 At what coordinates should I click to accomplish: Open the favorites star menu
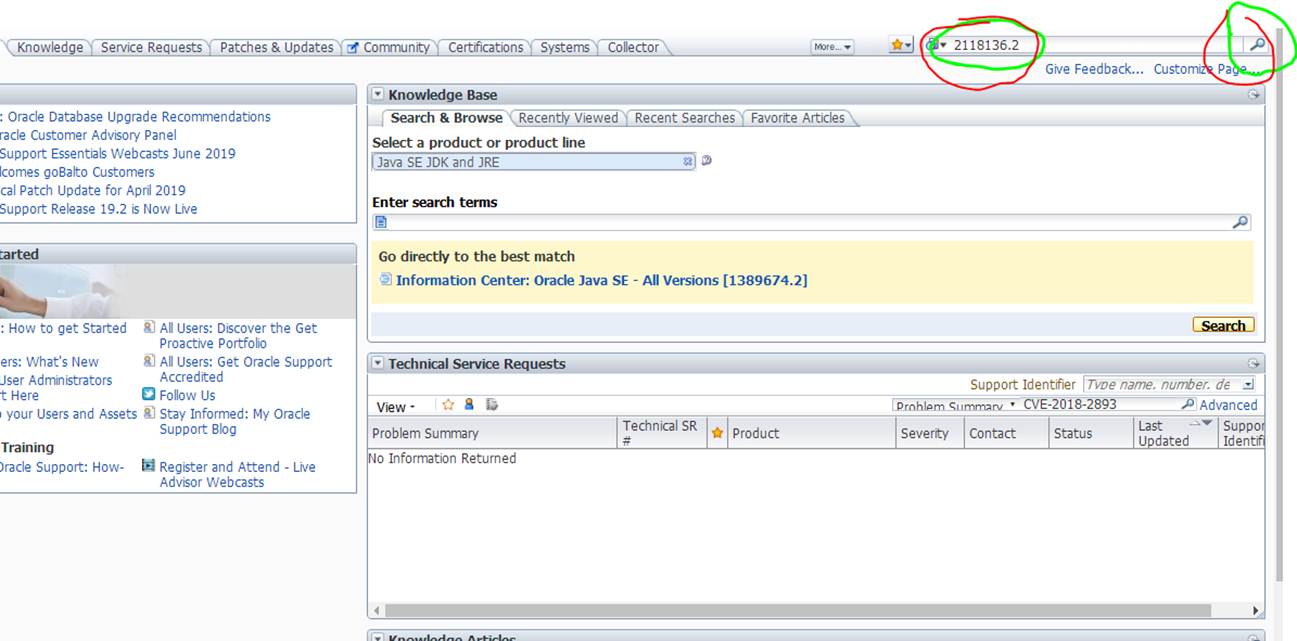pyautogui.click(x=901, y=45)
